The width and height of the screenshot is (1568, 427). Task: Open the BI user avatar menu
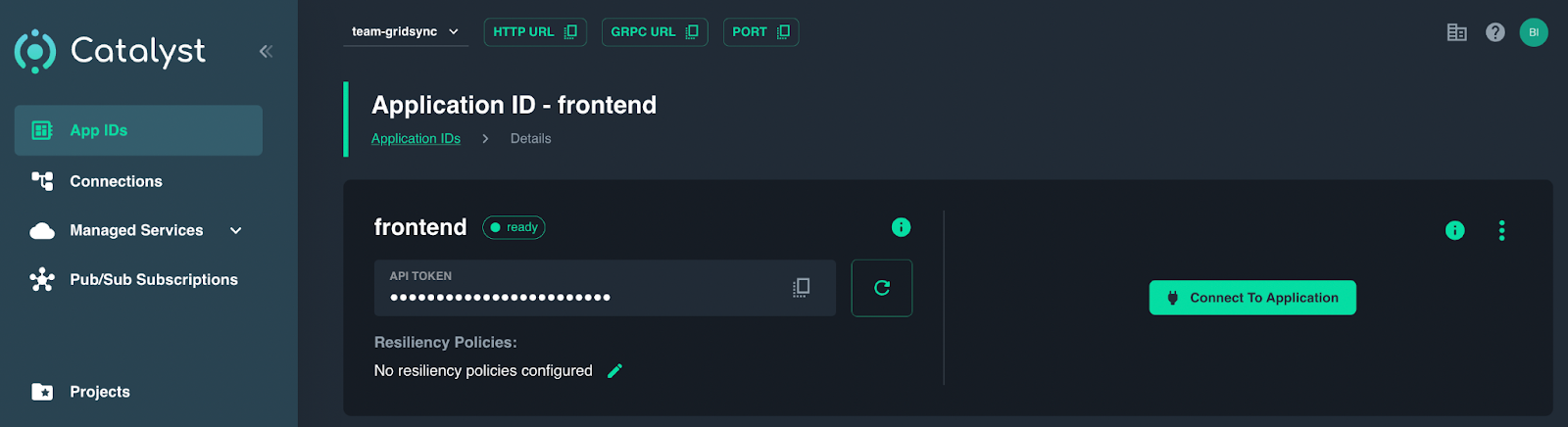[1533, 32]
